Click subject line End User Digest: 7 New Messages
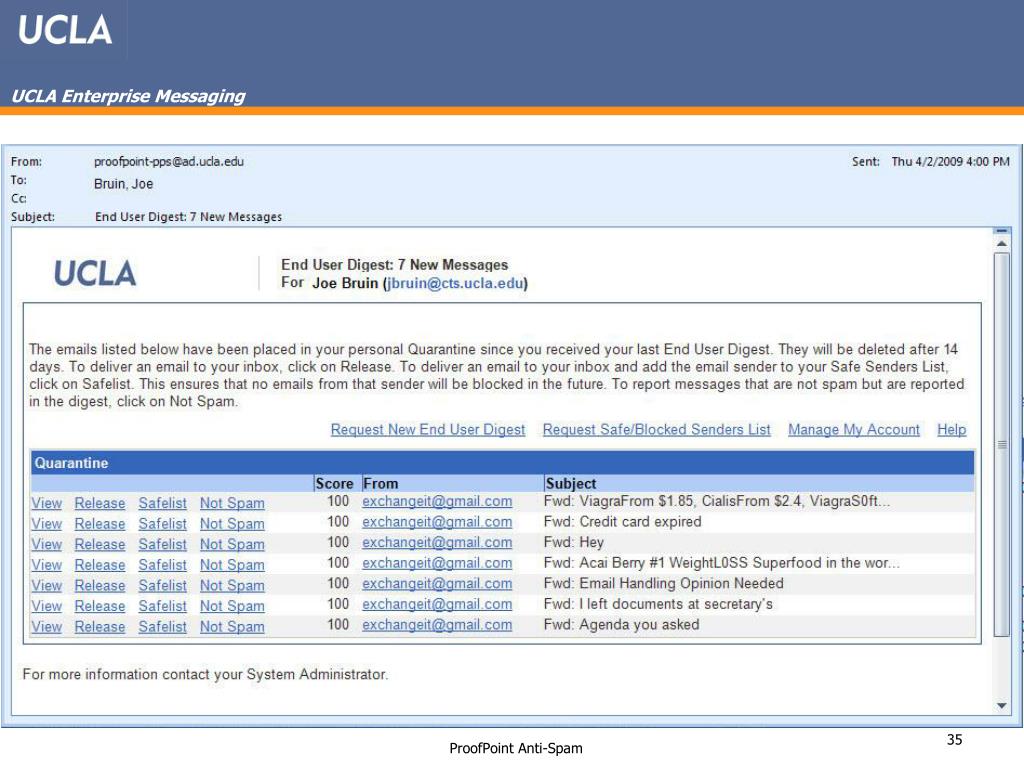 [188, 217]
